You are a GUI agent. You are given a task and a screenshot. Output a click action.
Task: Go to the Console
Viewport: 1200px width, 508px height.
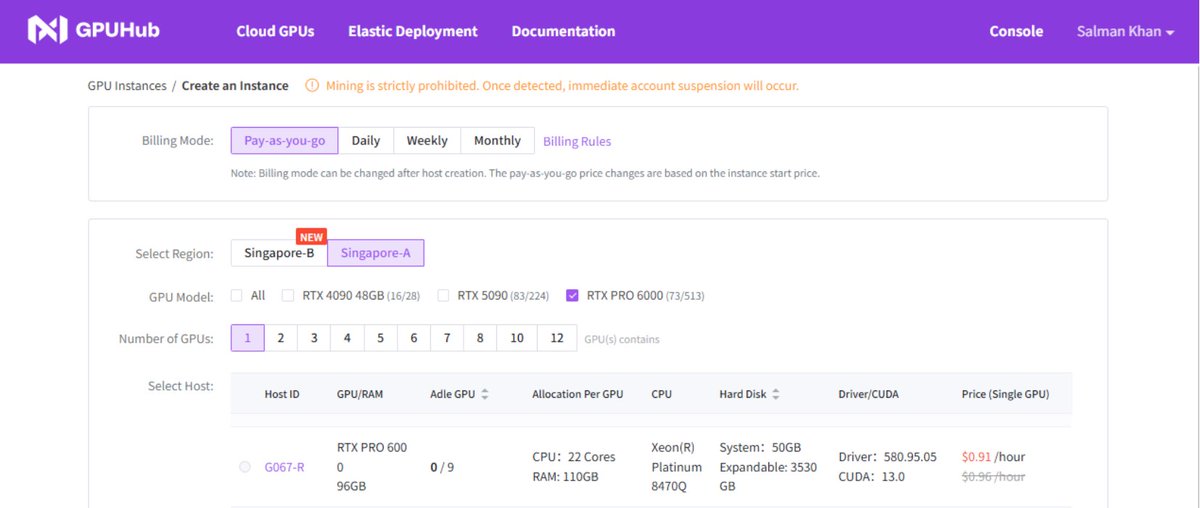click(1016, 31)
